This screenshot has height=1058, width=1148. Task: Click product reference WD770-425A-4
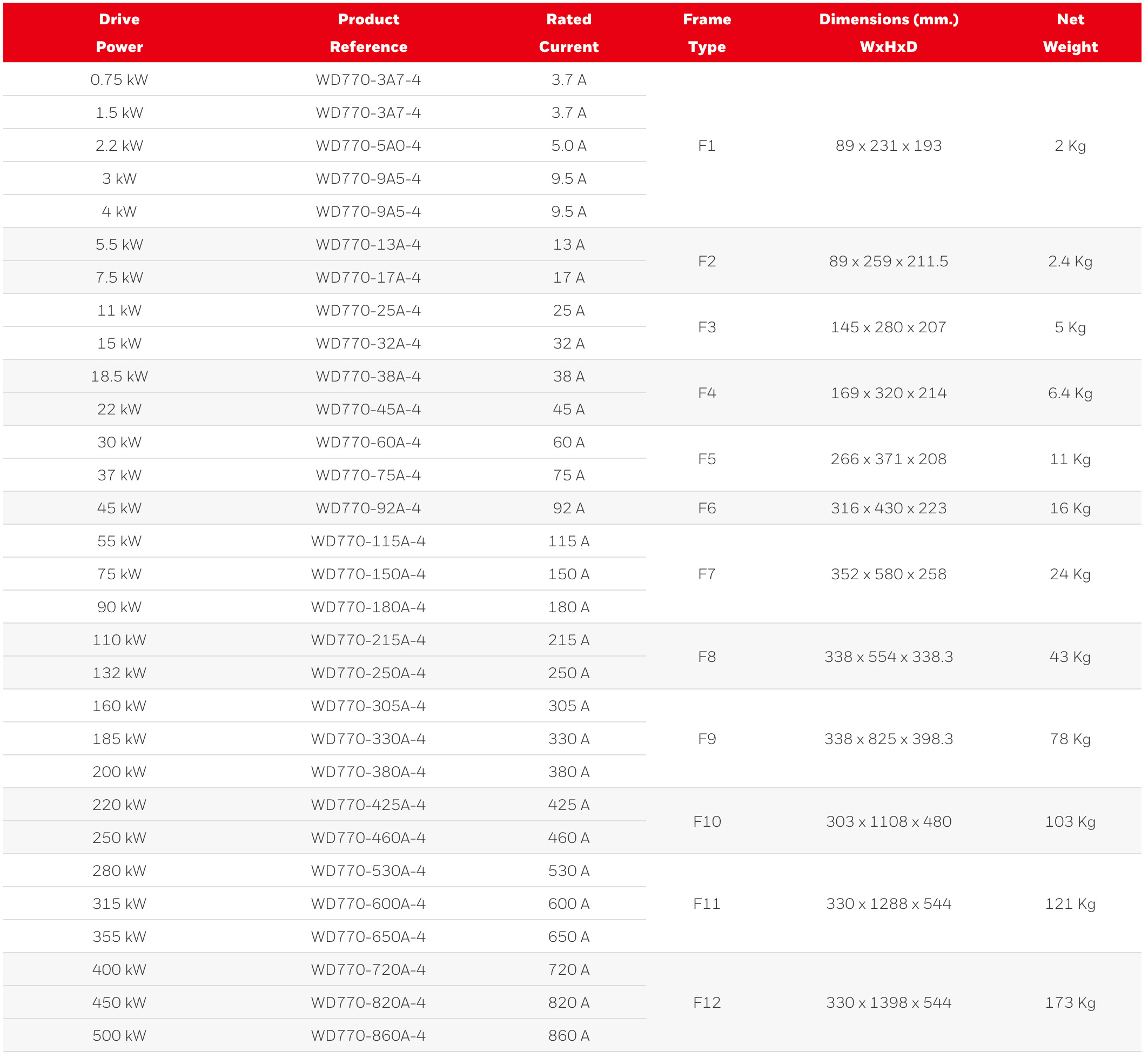pos(368,805)
